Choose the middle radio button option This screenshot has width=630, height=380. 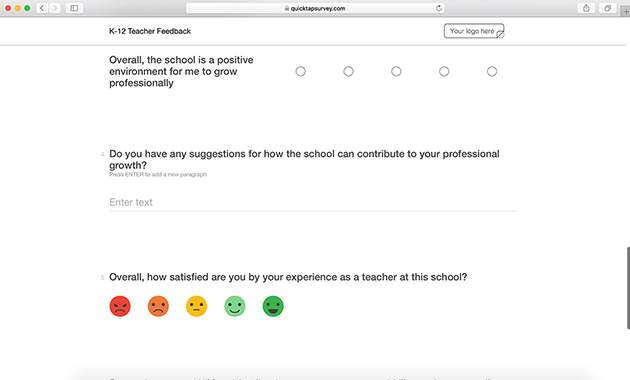[396, 72]
